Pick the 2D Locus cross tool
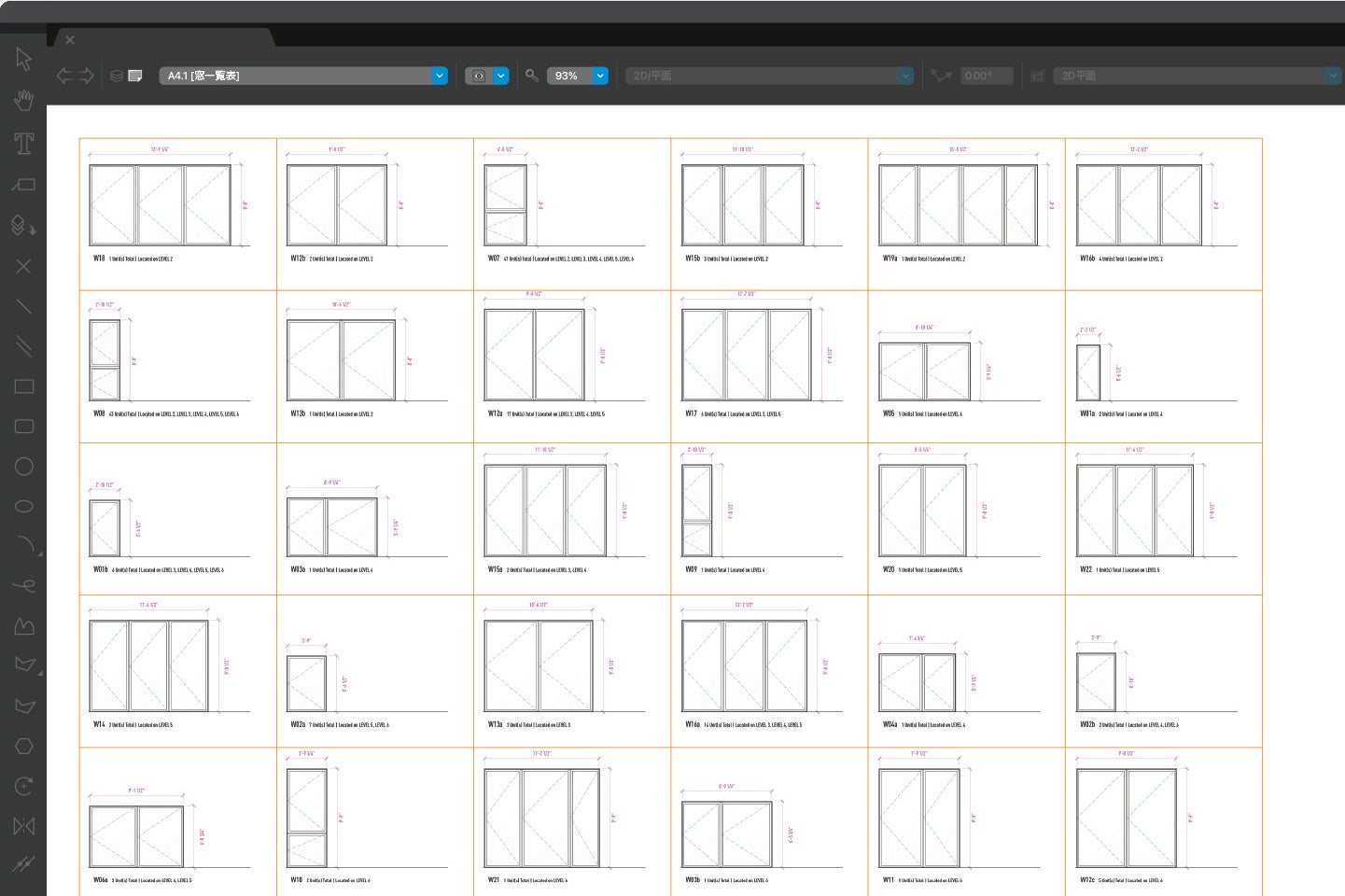This screenshot has width=1345, height=896. tap(24, 266)
